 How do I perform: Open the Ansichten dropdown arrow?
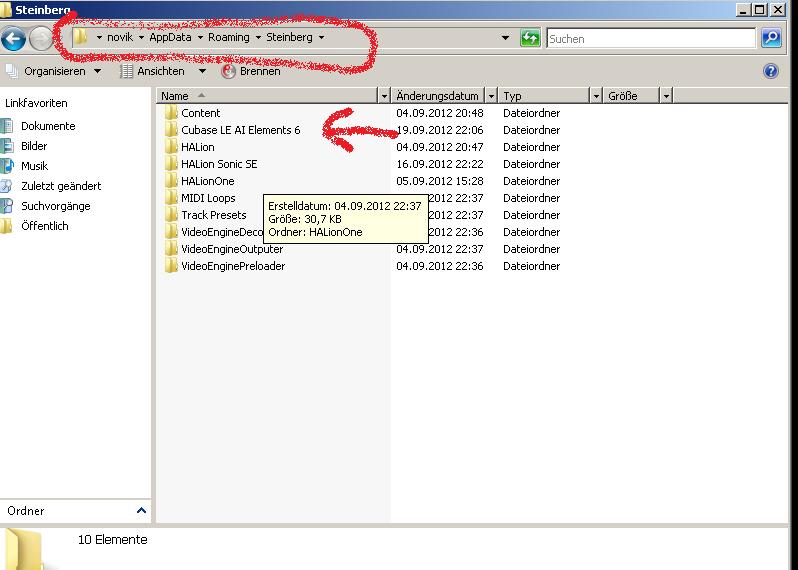pyautogui.click(x=202, y=71)
